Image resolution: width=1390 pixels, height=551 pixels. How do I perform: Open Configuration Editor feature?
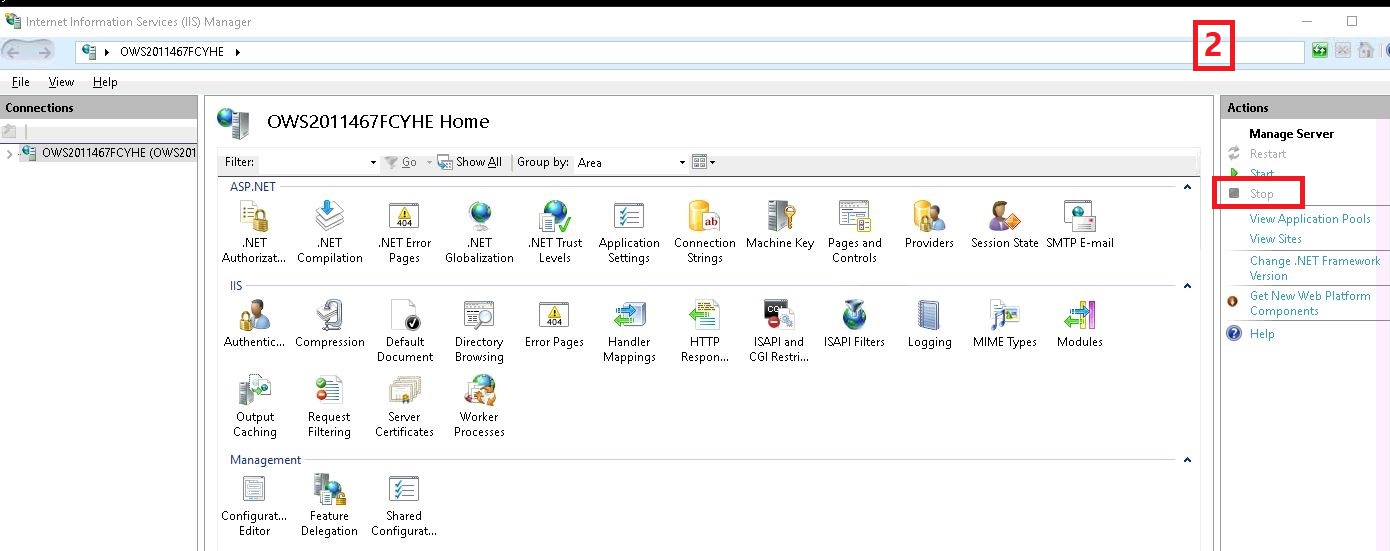pos(254,504)
